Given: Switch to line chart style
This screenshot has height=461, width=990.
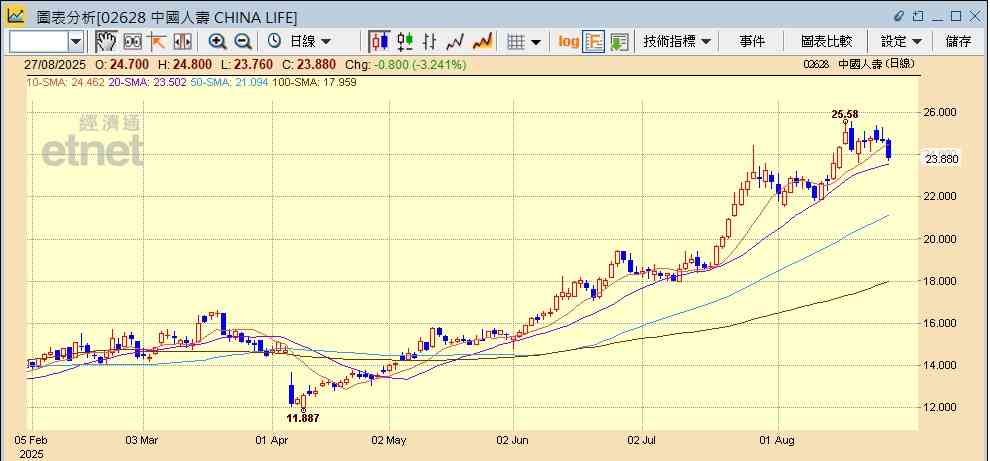Looking at the screenshot, I should click(455, 42).
